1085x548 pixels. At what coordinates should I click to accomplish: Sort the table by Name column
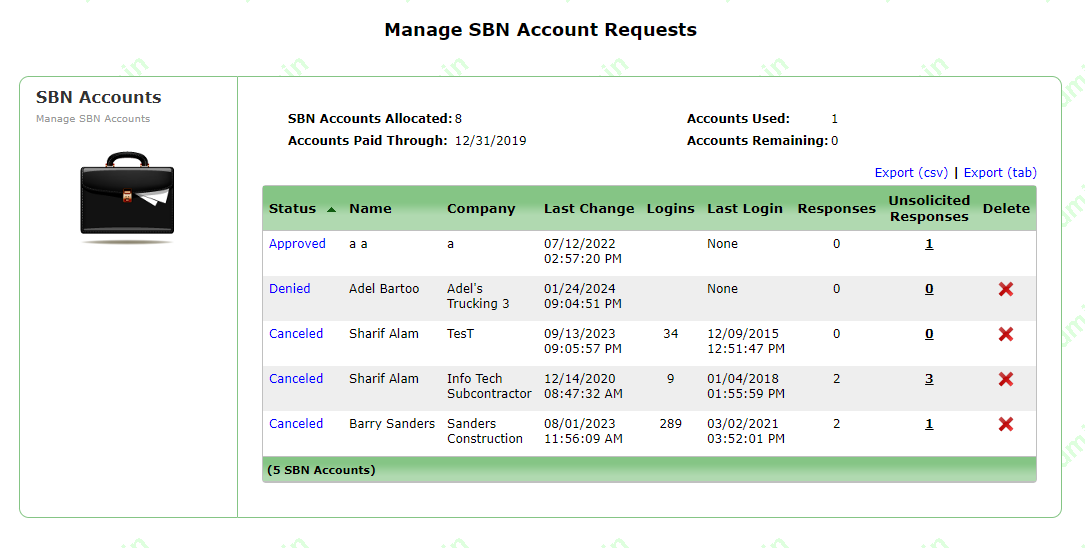click(x=370, y=209)
